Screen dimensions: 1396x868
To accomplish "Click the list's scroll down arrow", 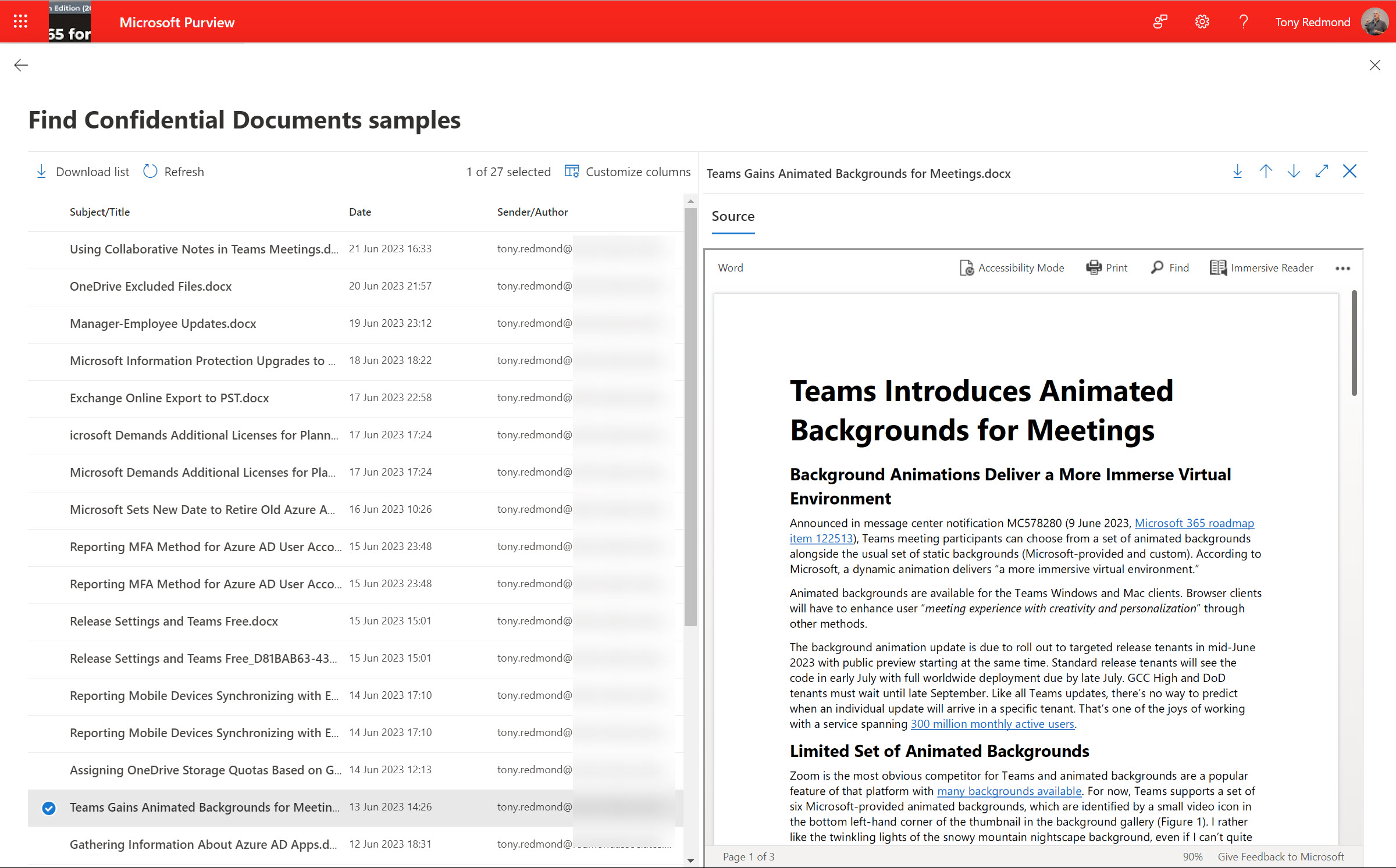I will click(690, 861).
